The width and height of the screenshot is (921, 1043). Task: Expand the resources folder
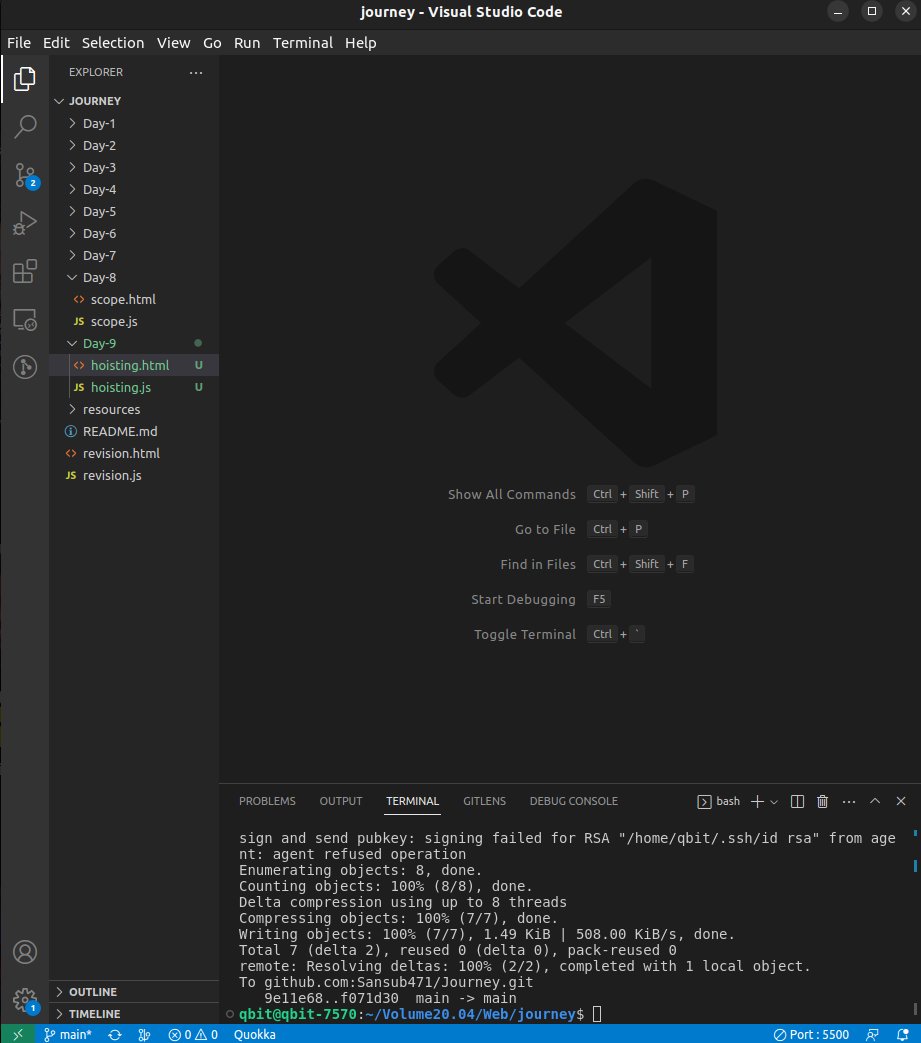pyautogui.click(x=134, y=409)
